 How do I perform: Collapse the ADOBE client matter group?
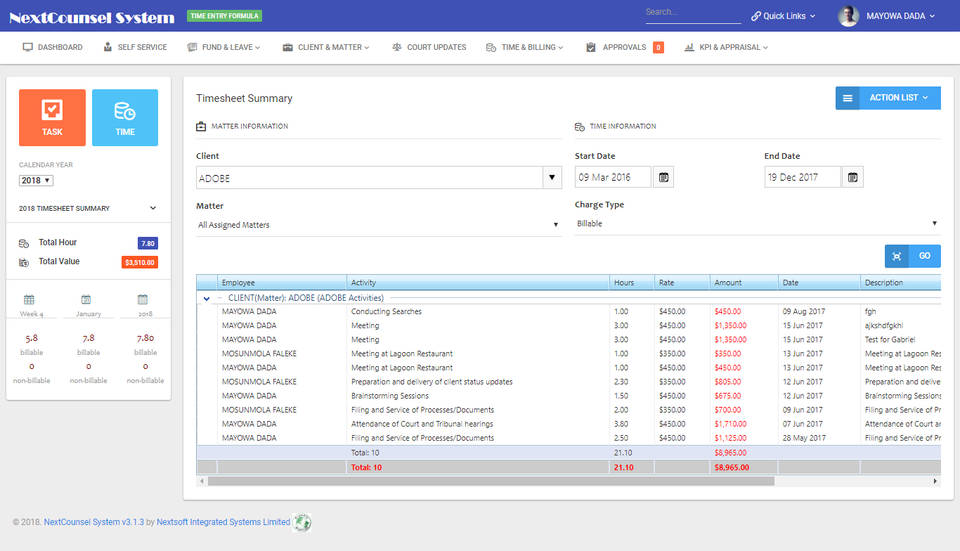pyautogui.click(x=207, y=298)
